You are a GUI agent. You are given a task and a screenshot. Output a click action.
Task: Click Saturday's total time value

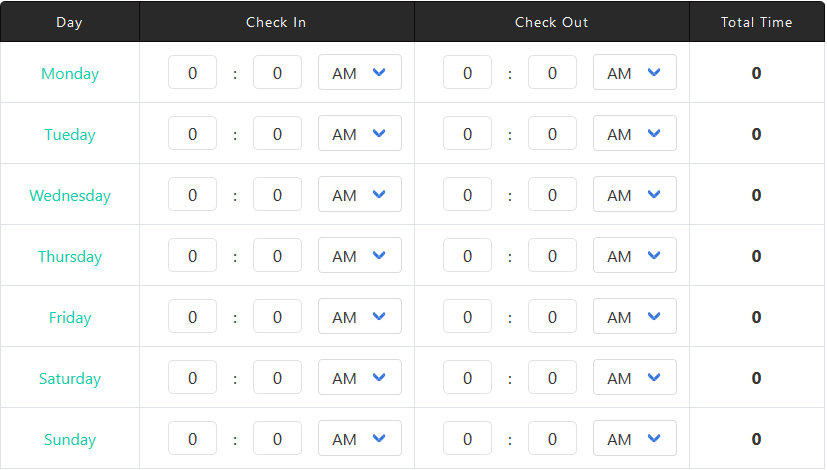click(x=756, y=378)
